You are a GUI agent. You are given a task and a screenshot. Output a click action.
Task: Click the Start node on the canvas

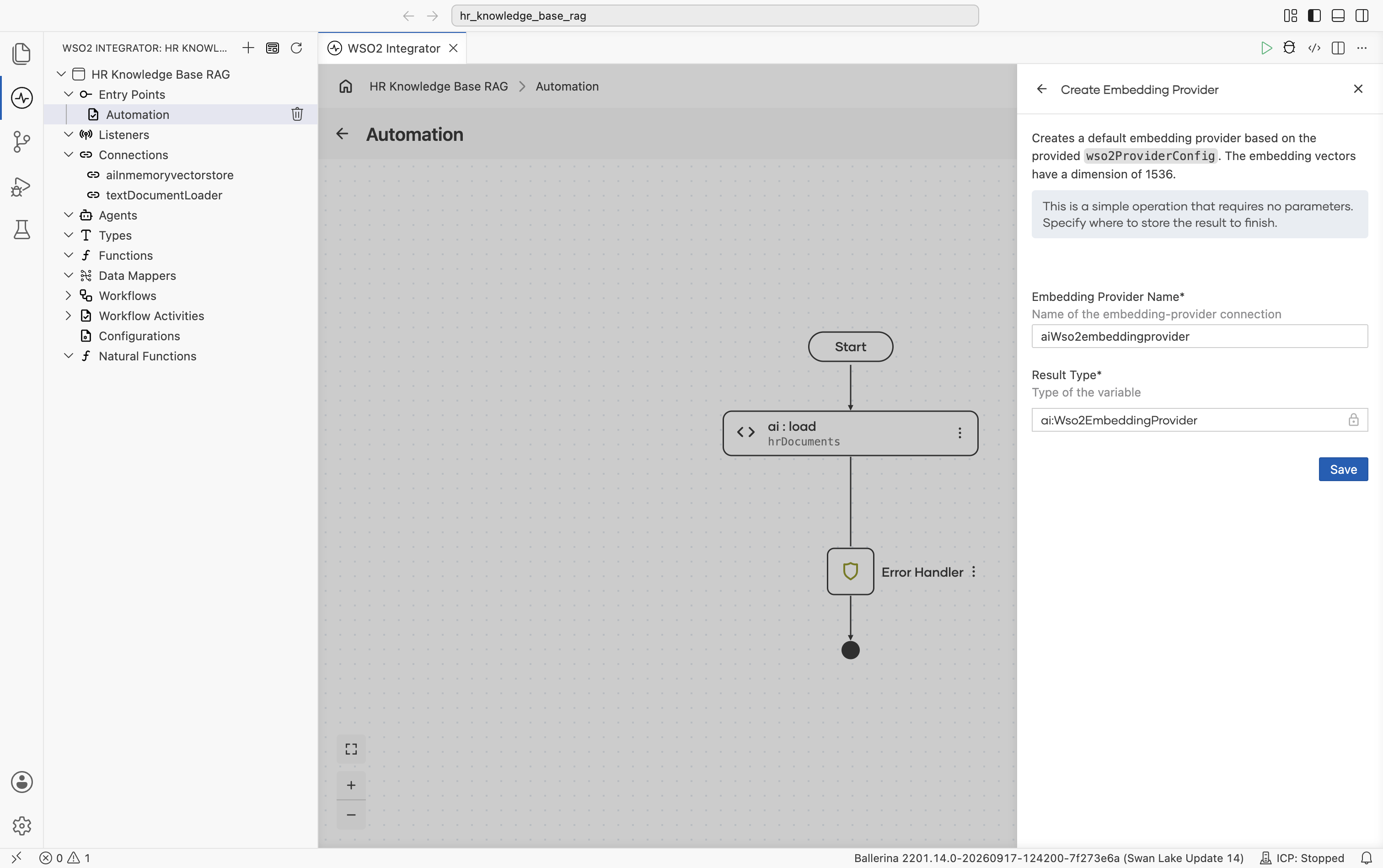click(850, 347)
